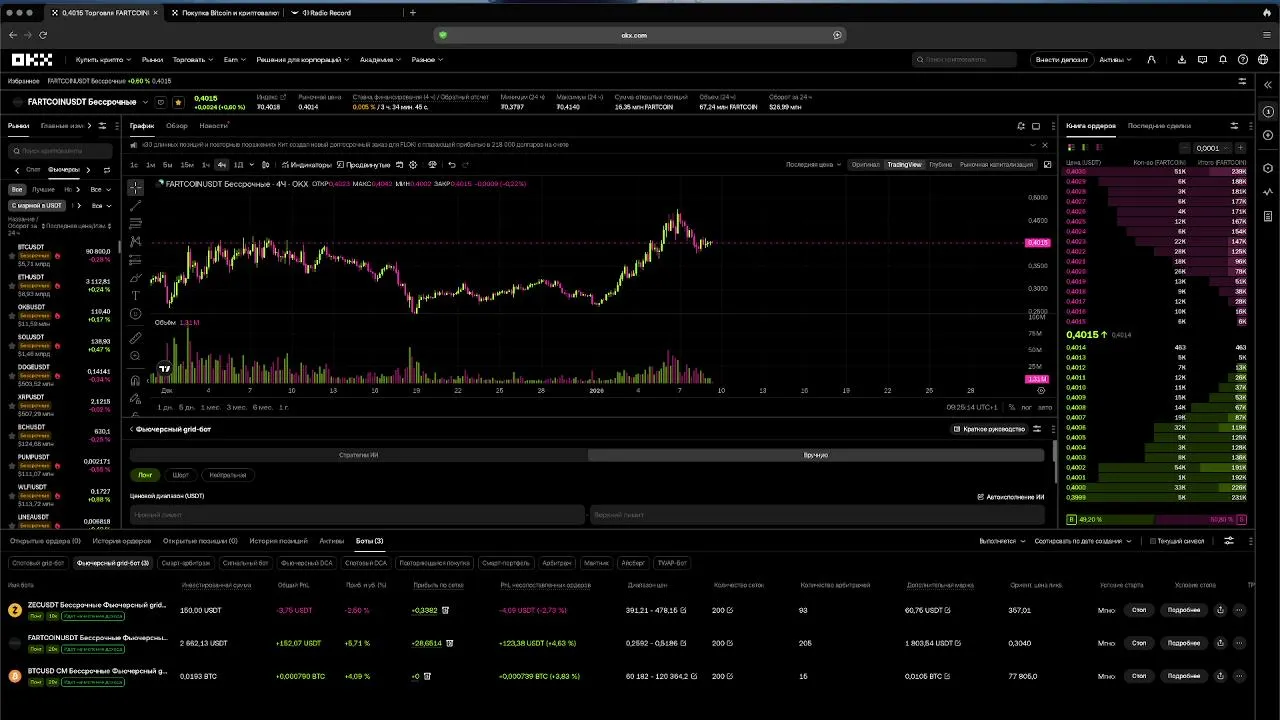
Task: Open the candlestick chart type selector
Action: point(265,164)
